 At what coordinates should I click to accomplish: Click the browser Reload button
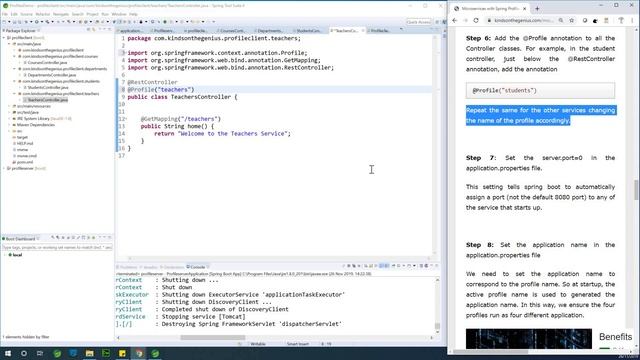tap(476, 20)
